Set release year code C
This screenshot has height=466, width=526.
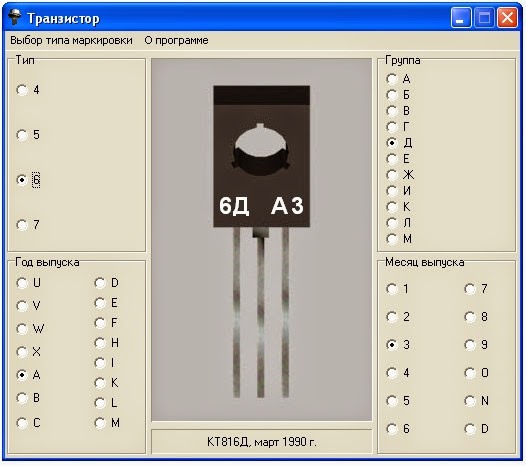click(22, 423)
